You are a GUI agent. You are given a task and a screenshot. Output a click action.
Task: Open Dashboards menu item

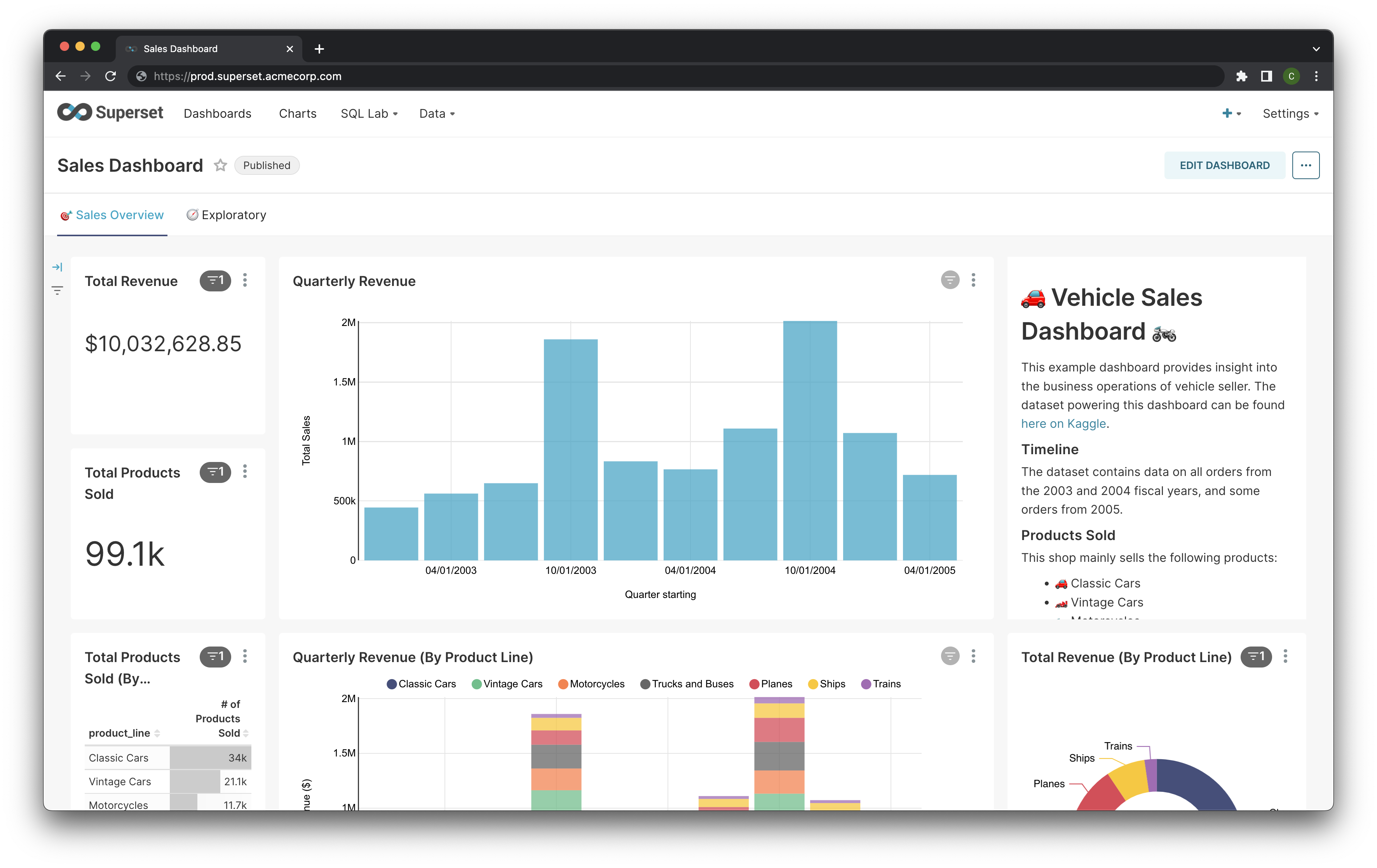click(217, 114)
